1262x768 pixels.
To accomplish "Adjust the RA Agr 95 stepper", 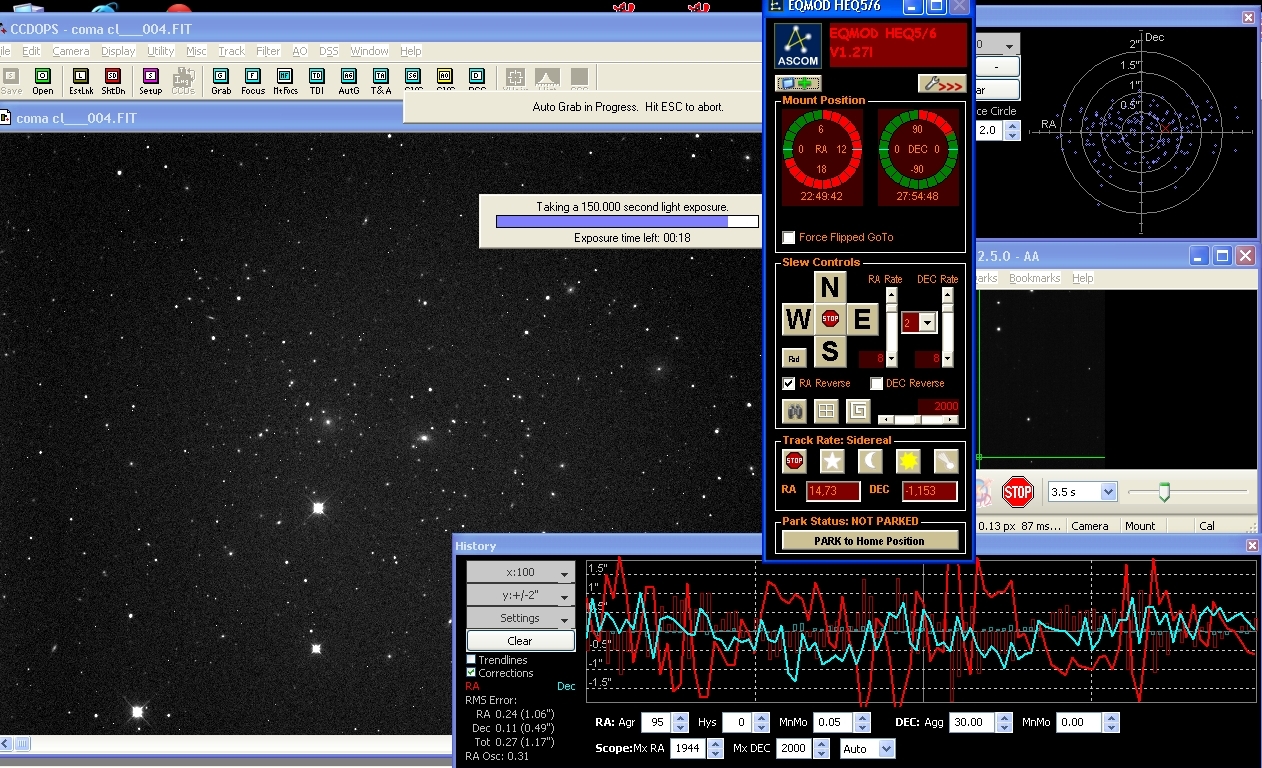I will click(x=680, y=722).
